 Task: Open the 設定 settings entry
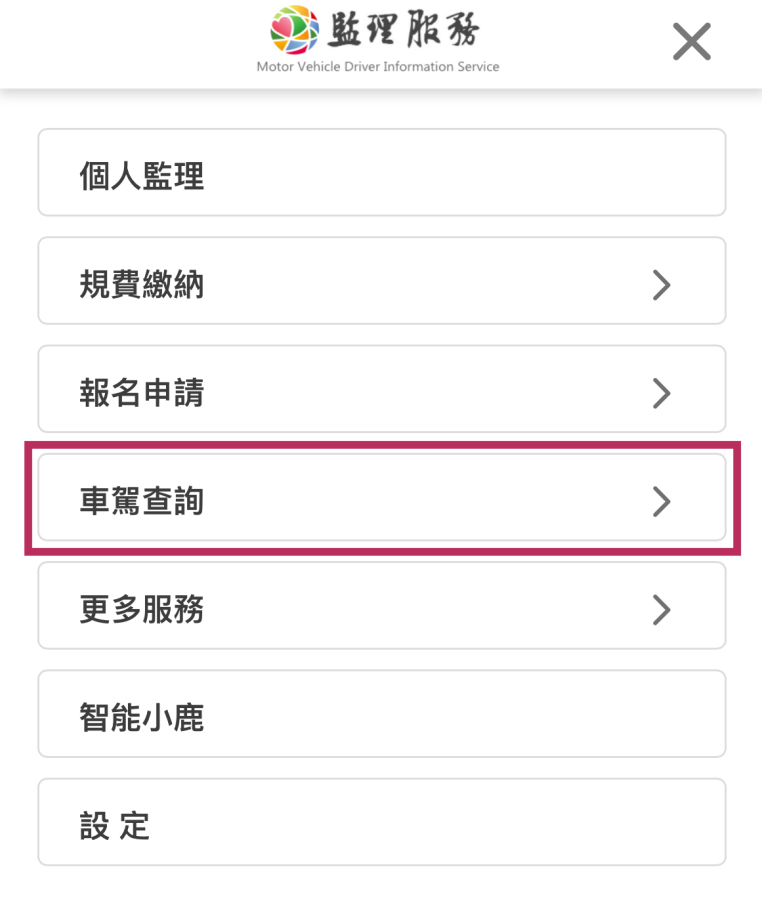(x=115, y=825)
